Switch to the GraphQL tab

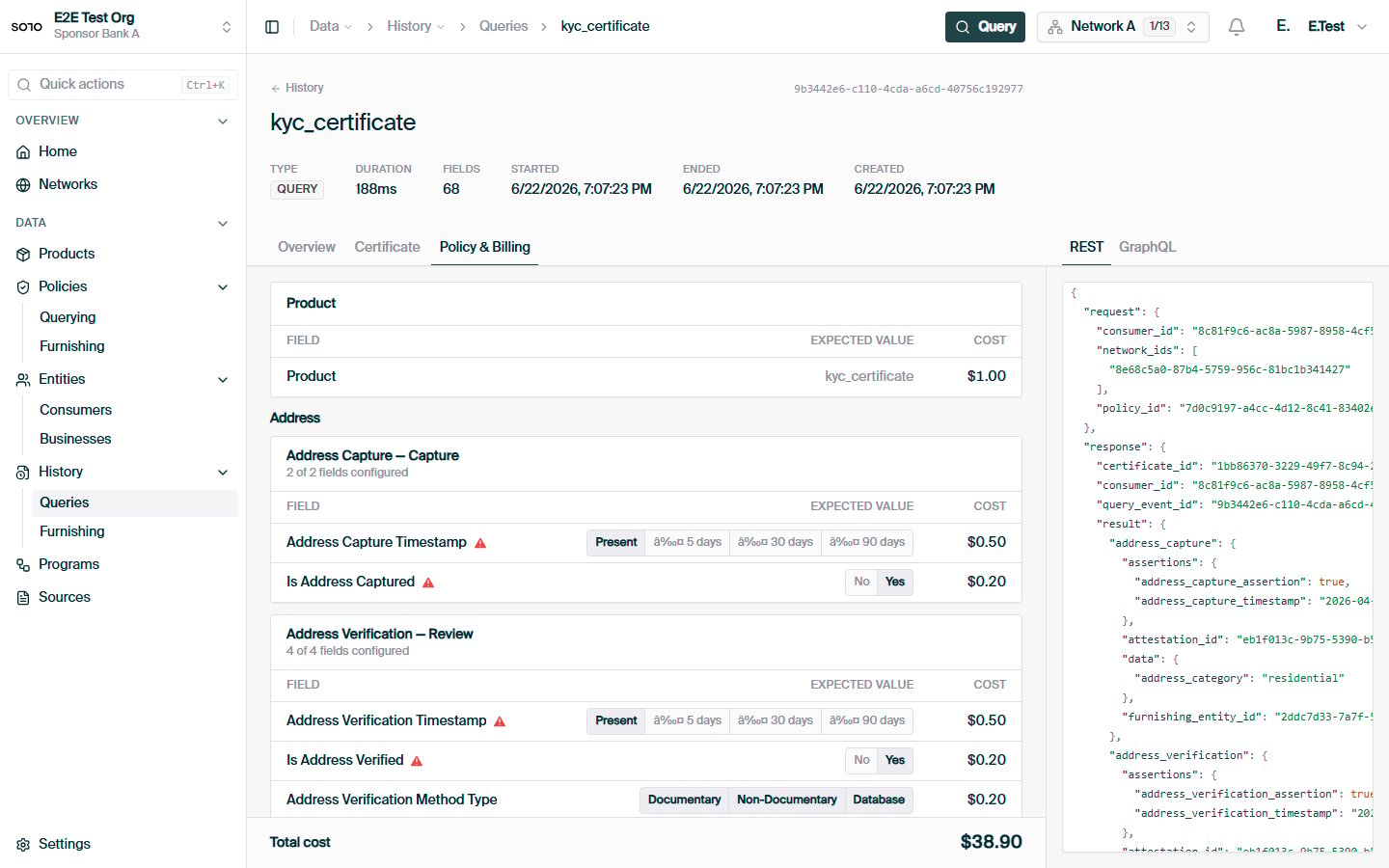coord(1147,247)
